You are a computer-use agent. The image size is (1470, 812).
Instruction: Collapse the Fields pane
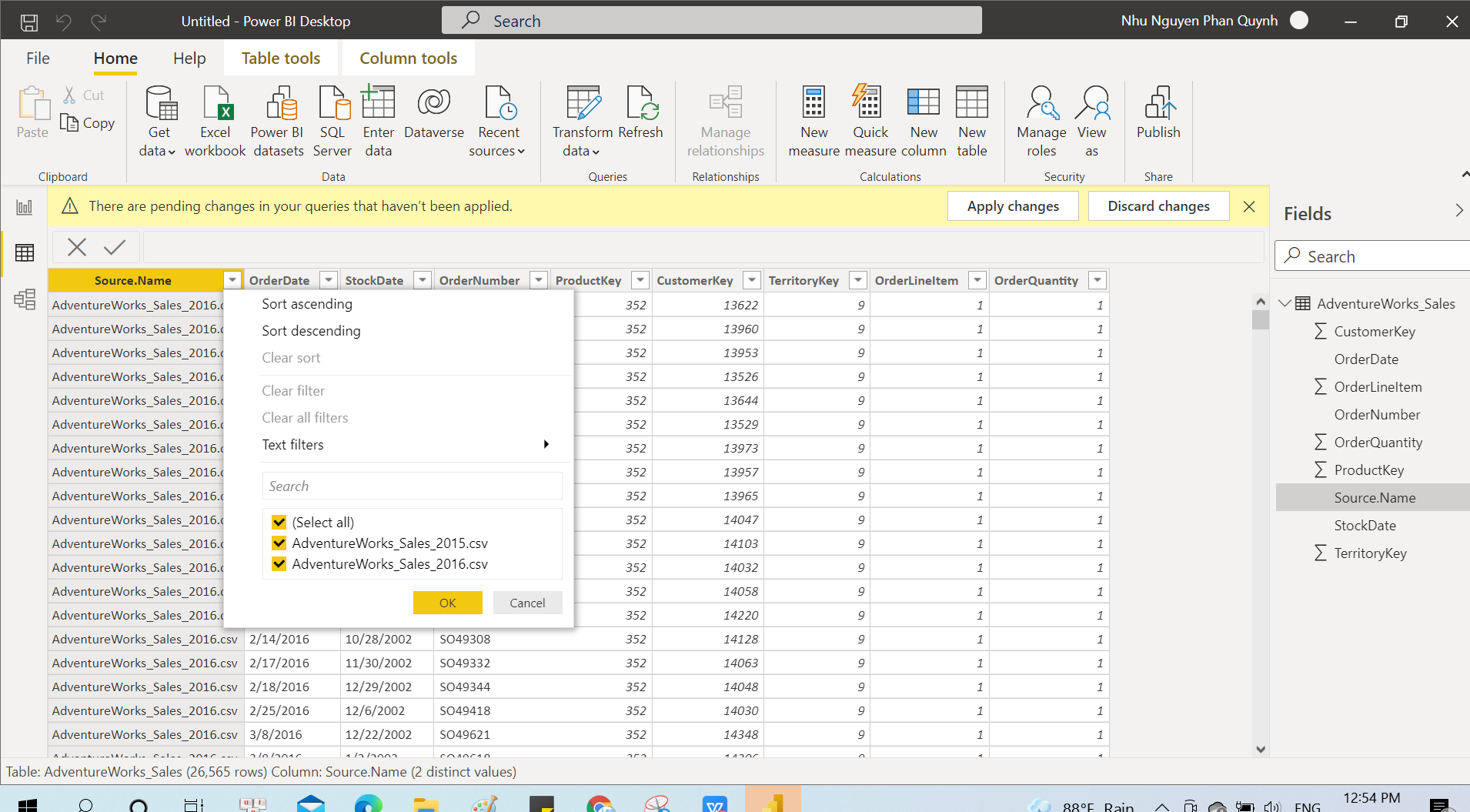click(1459, 211)
